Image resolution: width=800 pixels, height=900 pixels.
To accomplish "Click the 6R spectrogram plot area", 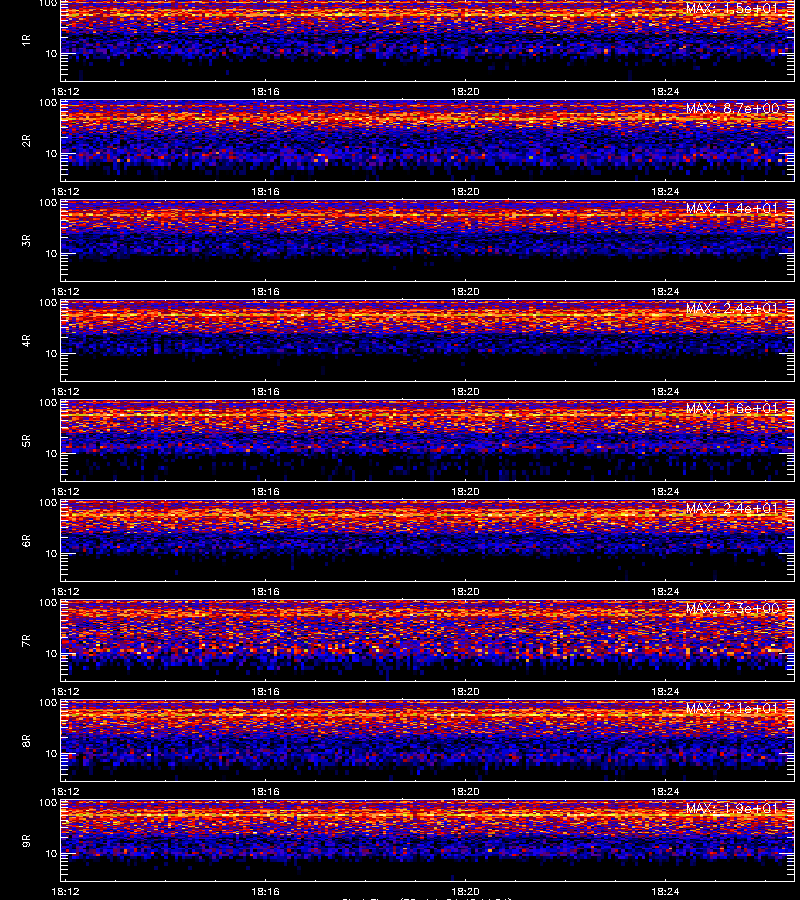I will click(x=428, y=540).
